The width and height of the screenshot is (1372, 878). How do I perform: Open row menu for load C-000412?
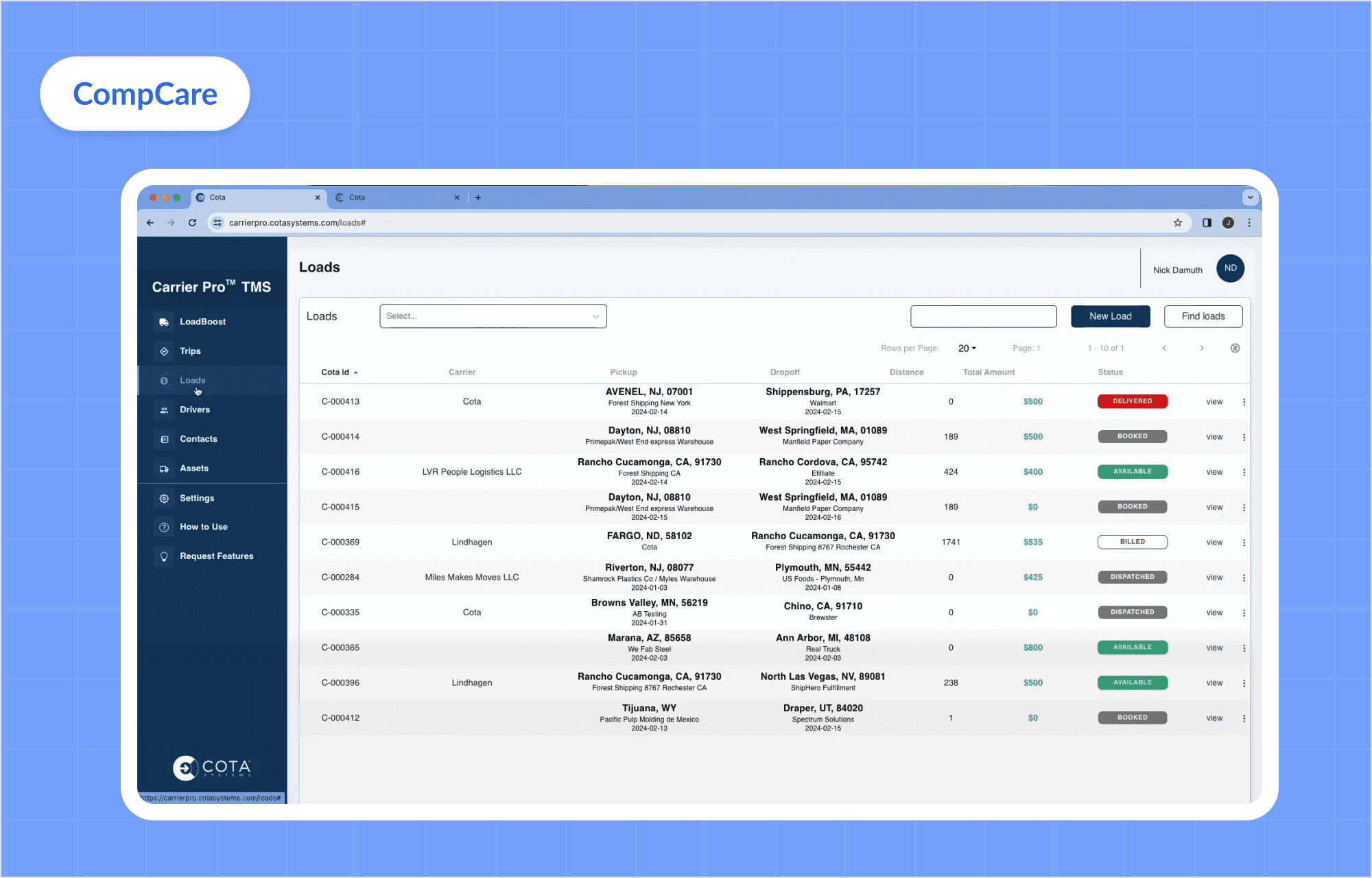point(1244,718)
